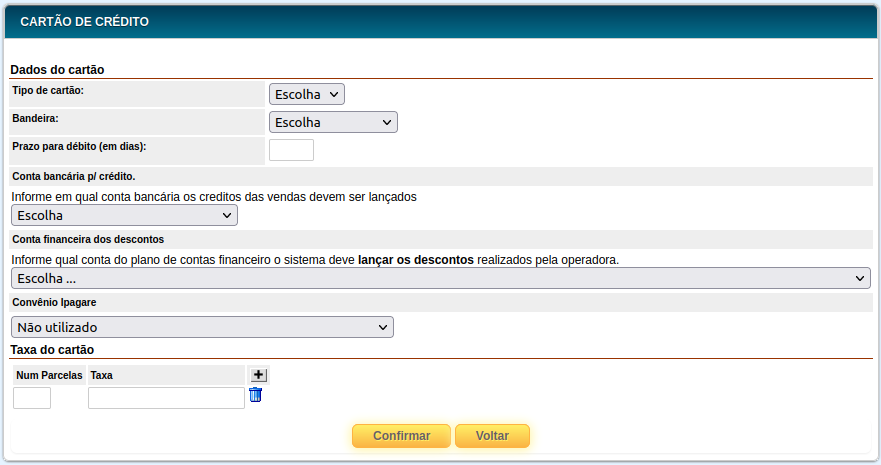Expand the Bandeira selection dropdown
The image size is (881, 465).
click(x=333, y=122)
